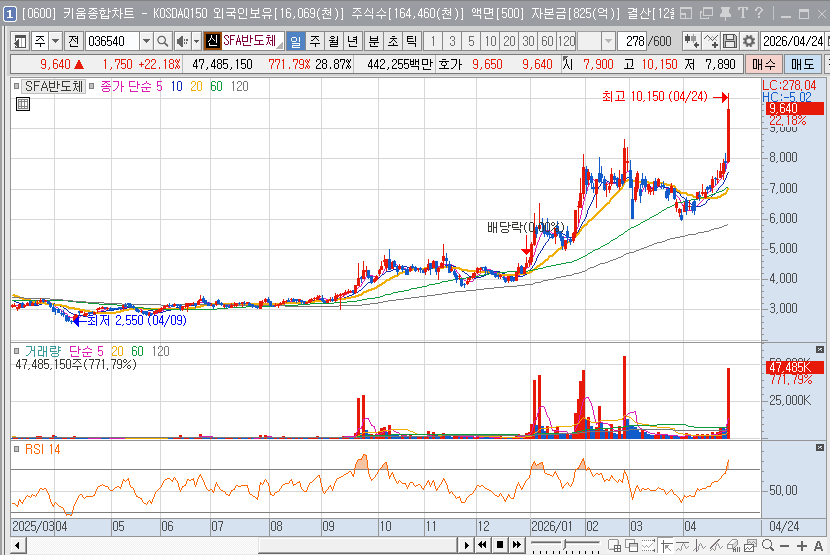Viewport: 830px width, 555px height.
Task: Set interval to 120
Action: point(566,41)
